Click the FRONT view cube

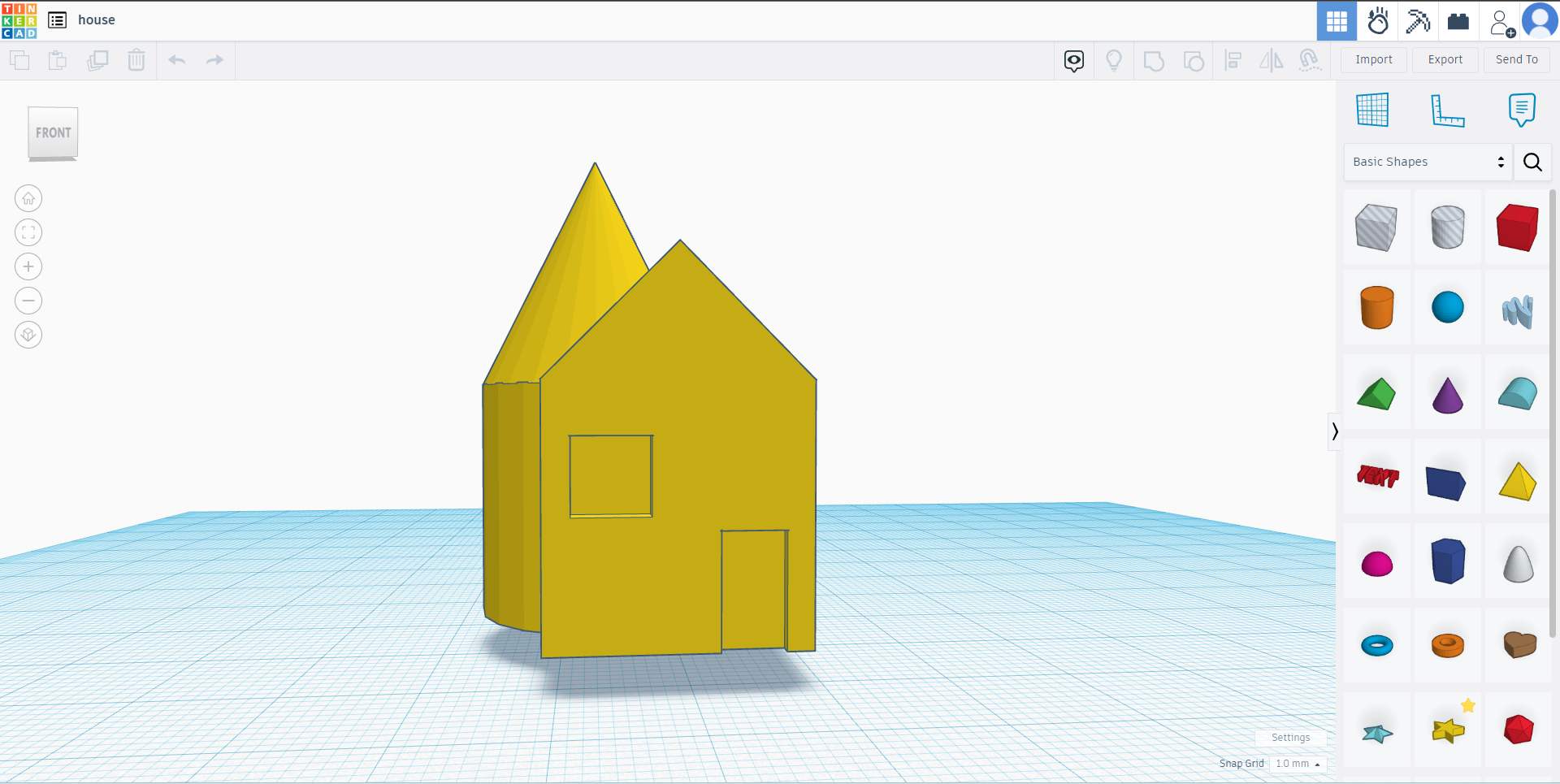(x=53, y=133)
